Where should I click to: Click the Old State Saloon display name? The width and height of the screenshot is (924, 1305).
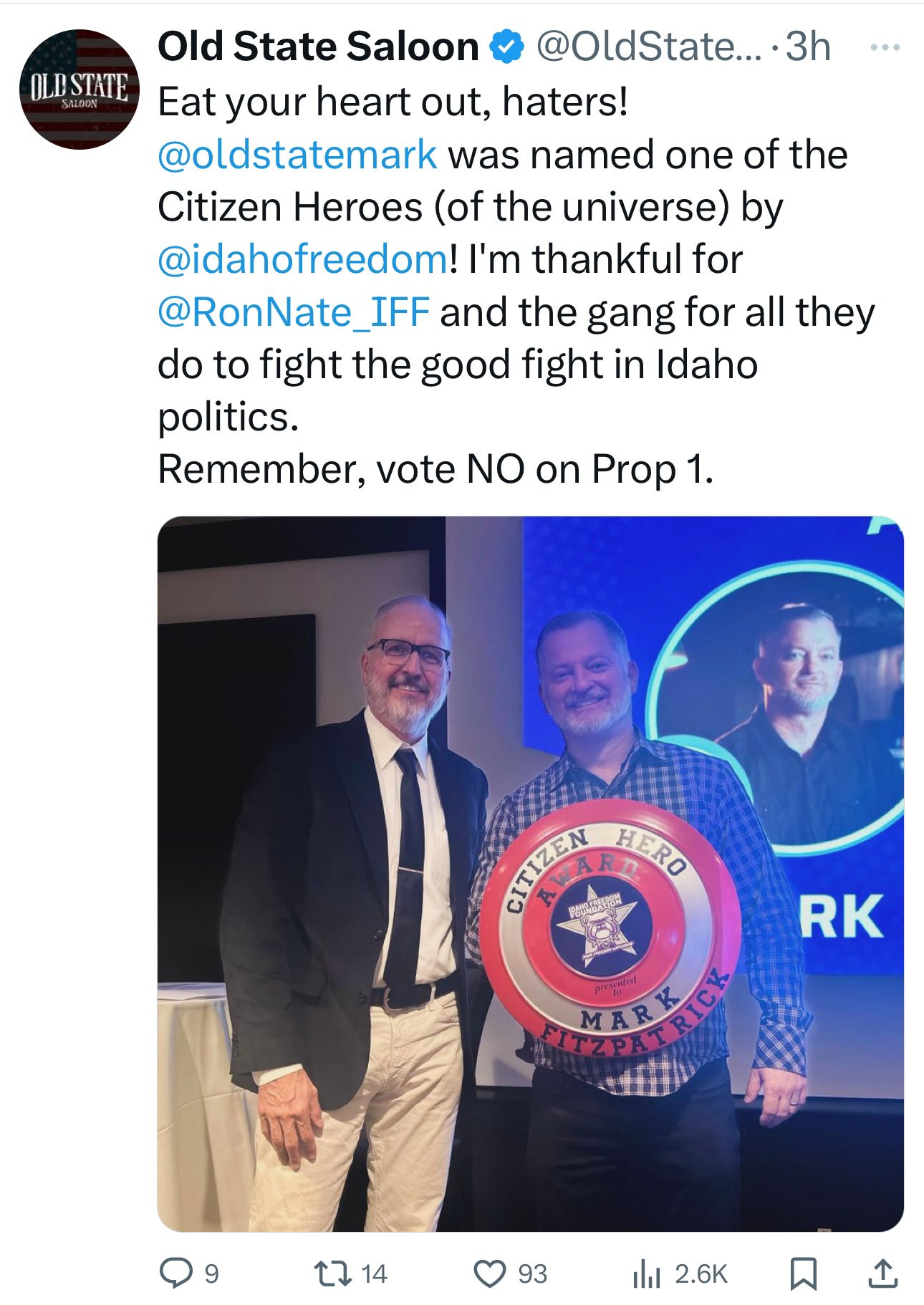coord(319,47)
